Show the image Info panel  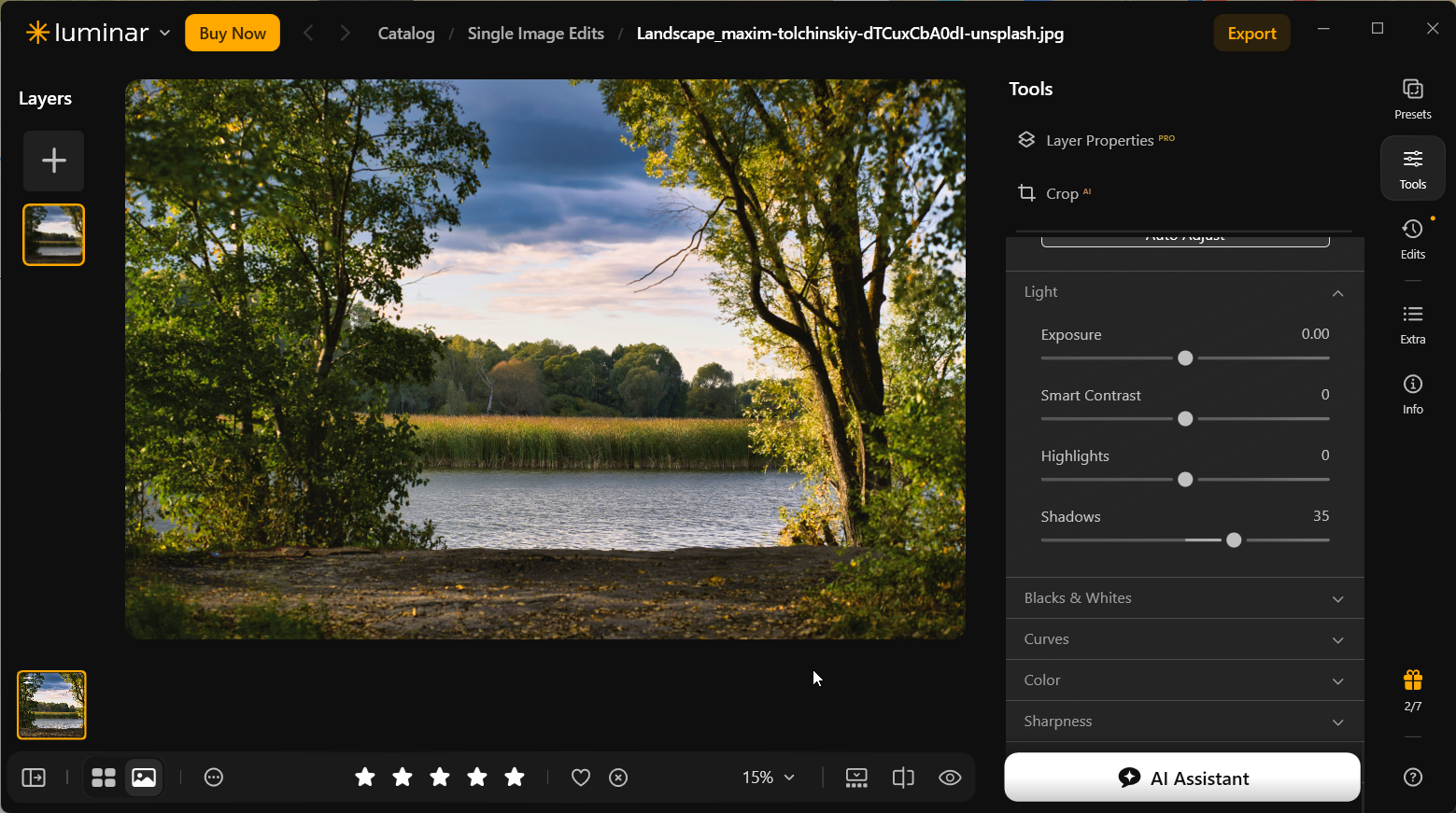click(1412, 394)
